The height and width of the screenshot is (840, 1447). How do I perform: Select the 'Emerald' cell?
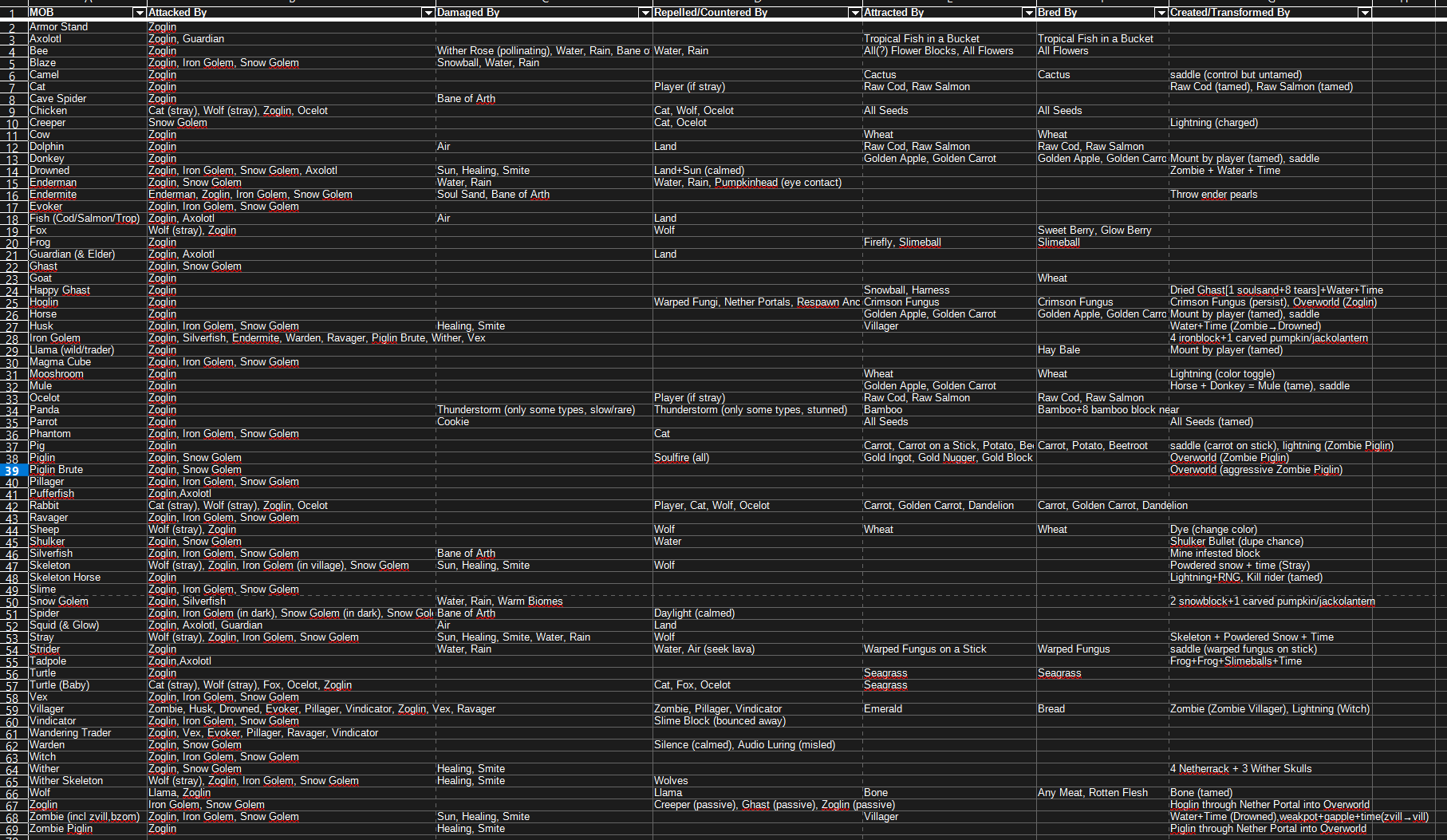[x=949, y=709]
